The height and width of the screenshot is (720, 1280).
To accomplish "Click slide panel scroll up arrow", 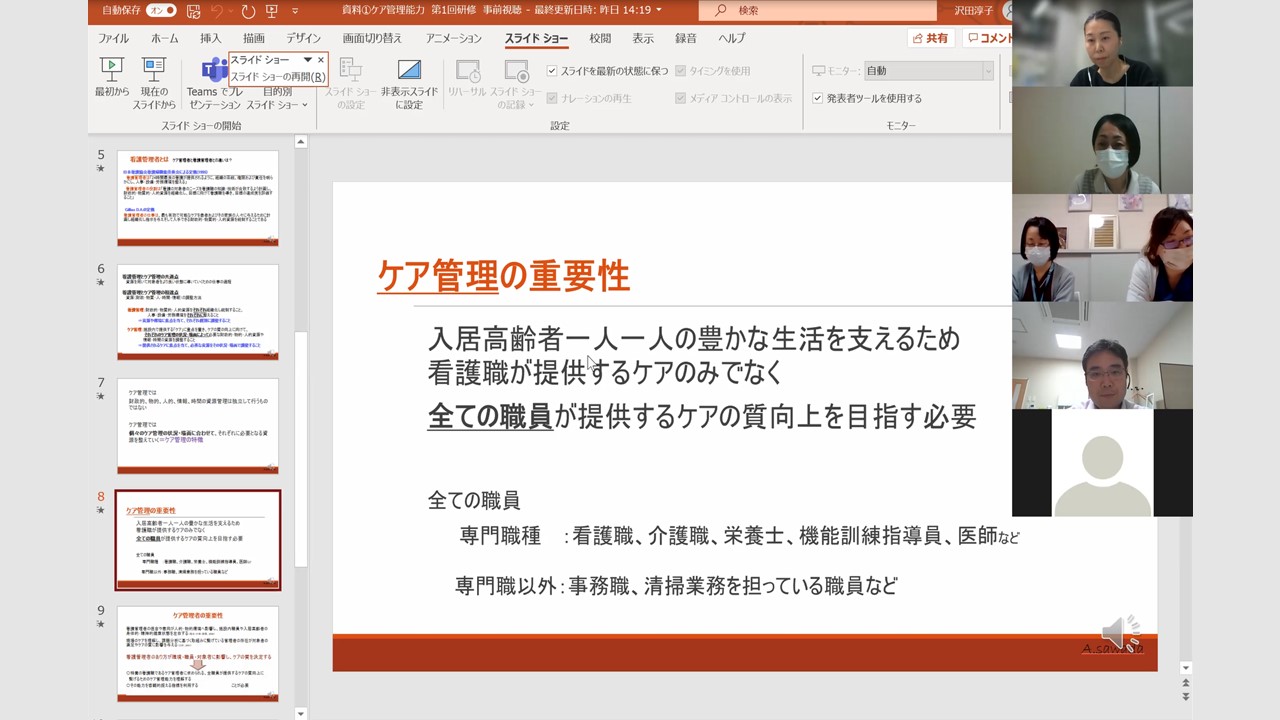I will pos(301,142).
